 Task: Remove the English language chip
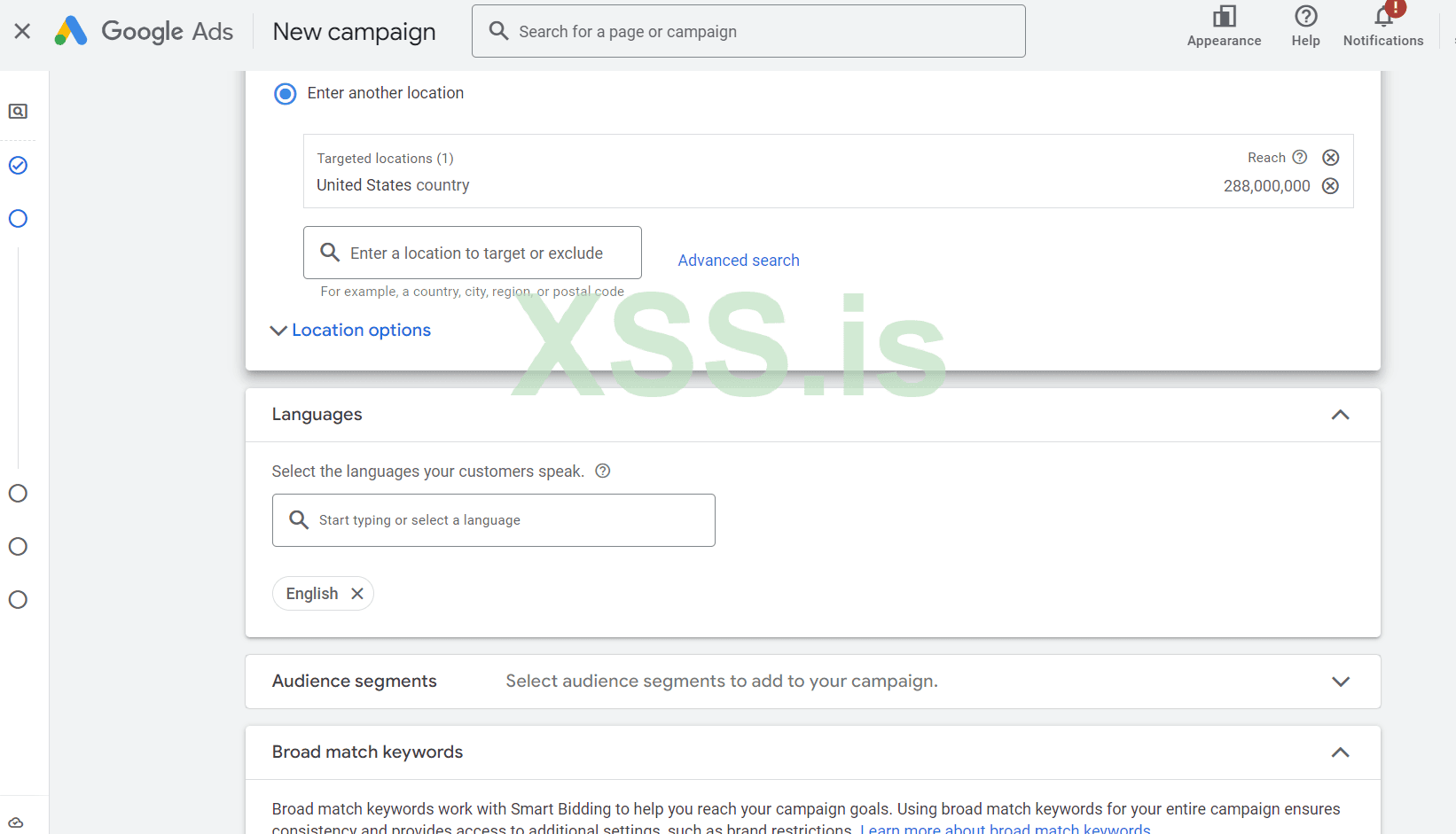coord(357,594)
